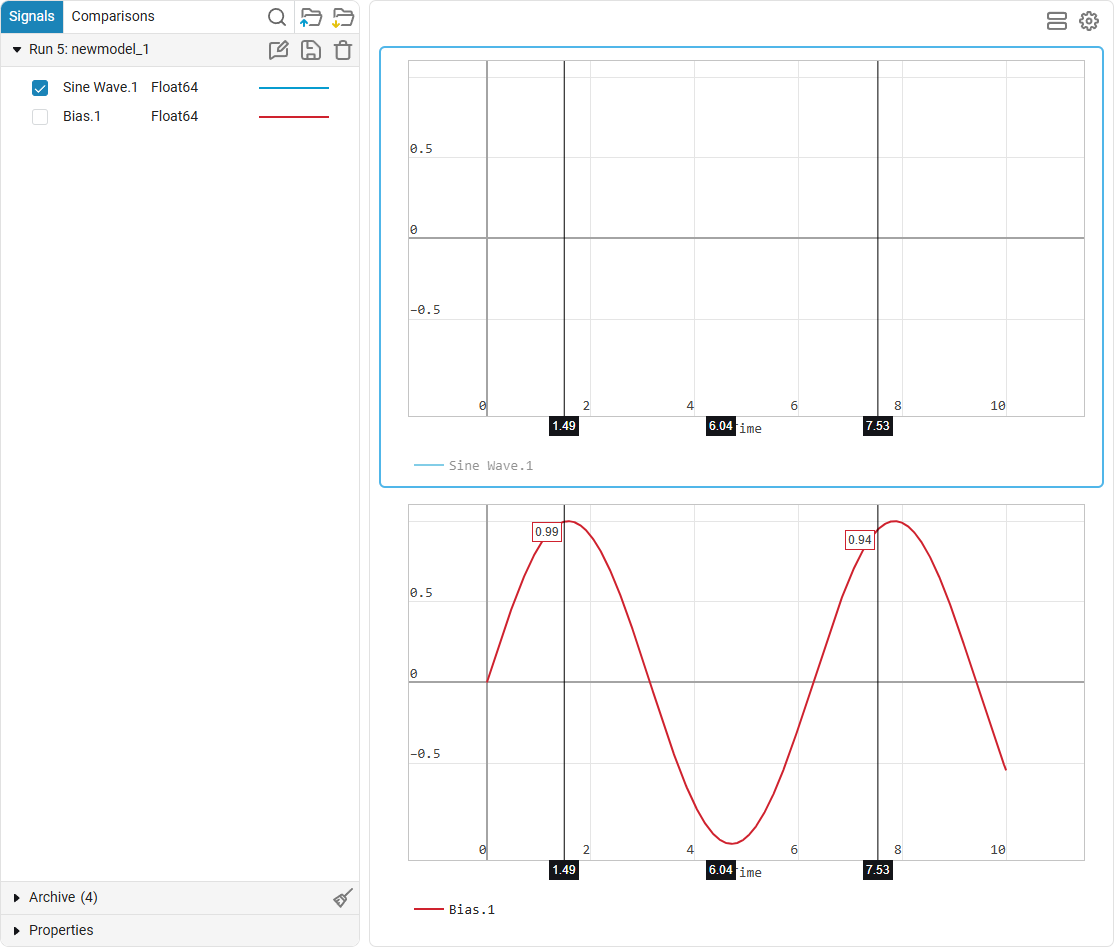Select the Sine Wave.1 signal name
This screenshot has width=1114, height=948.
(x=100, y=87)
